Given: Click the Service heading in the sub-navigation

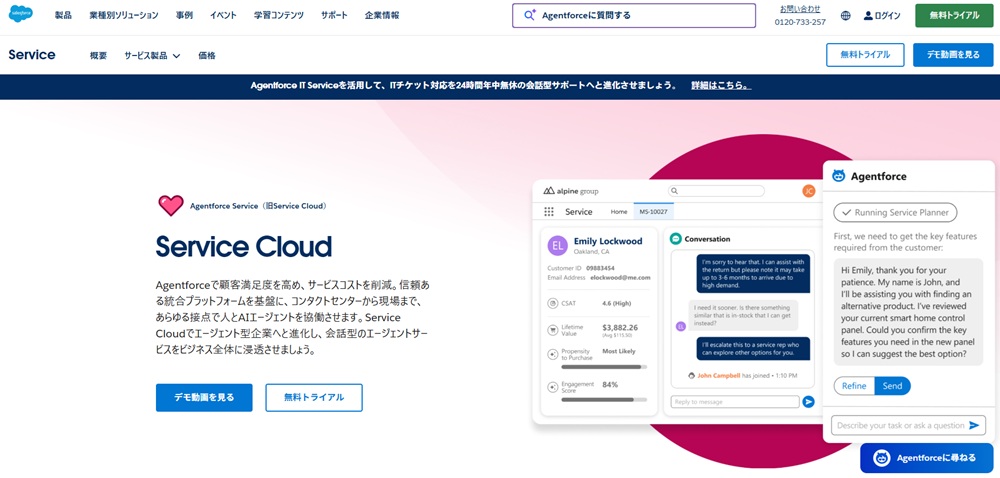Looking at the screenshot, I should coord(32,55).
